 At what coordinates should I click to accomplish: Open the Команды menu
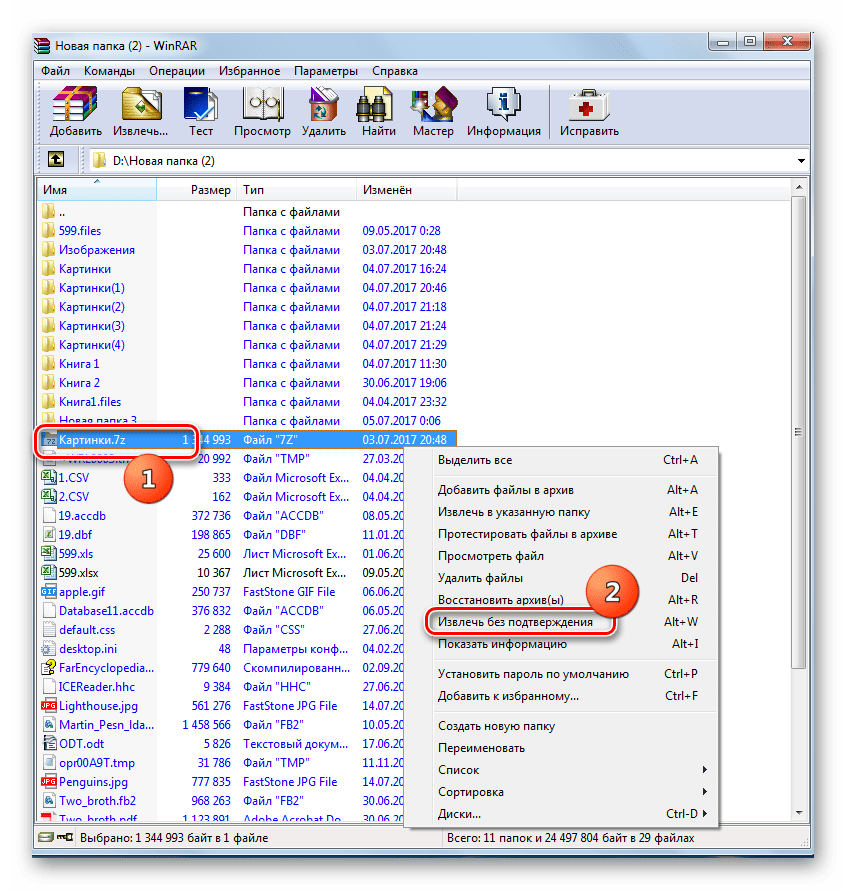click(x=107, y=71)
